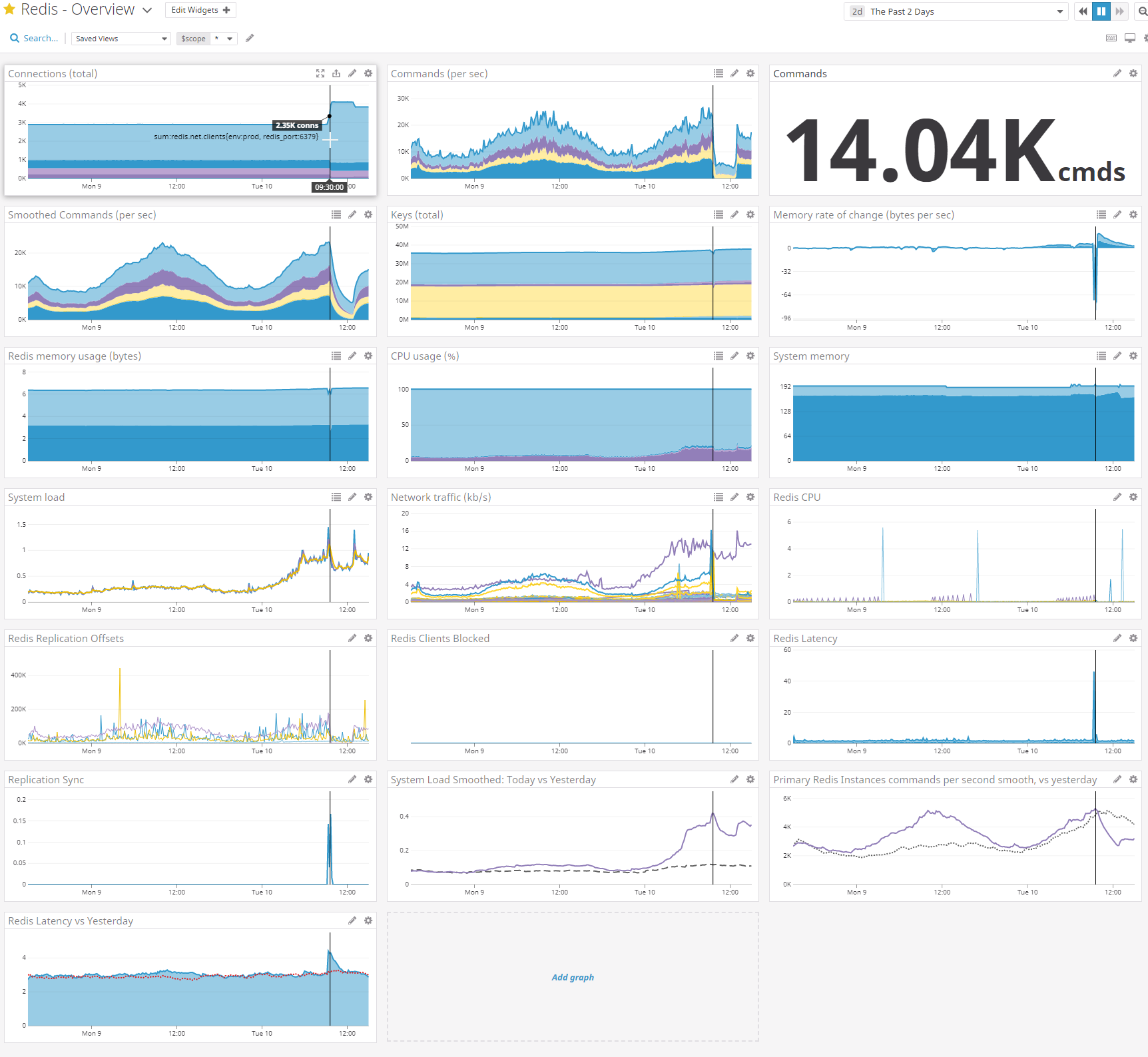Viewport: 1148px width, 1057px height.
Task: Edit template variables with the pencil icon
Action: click(x=250, y=39)
